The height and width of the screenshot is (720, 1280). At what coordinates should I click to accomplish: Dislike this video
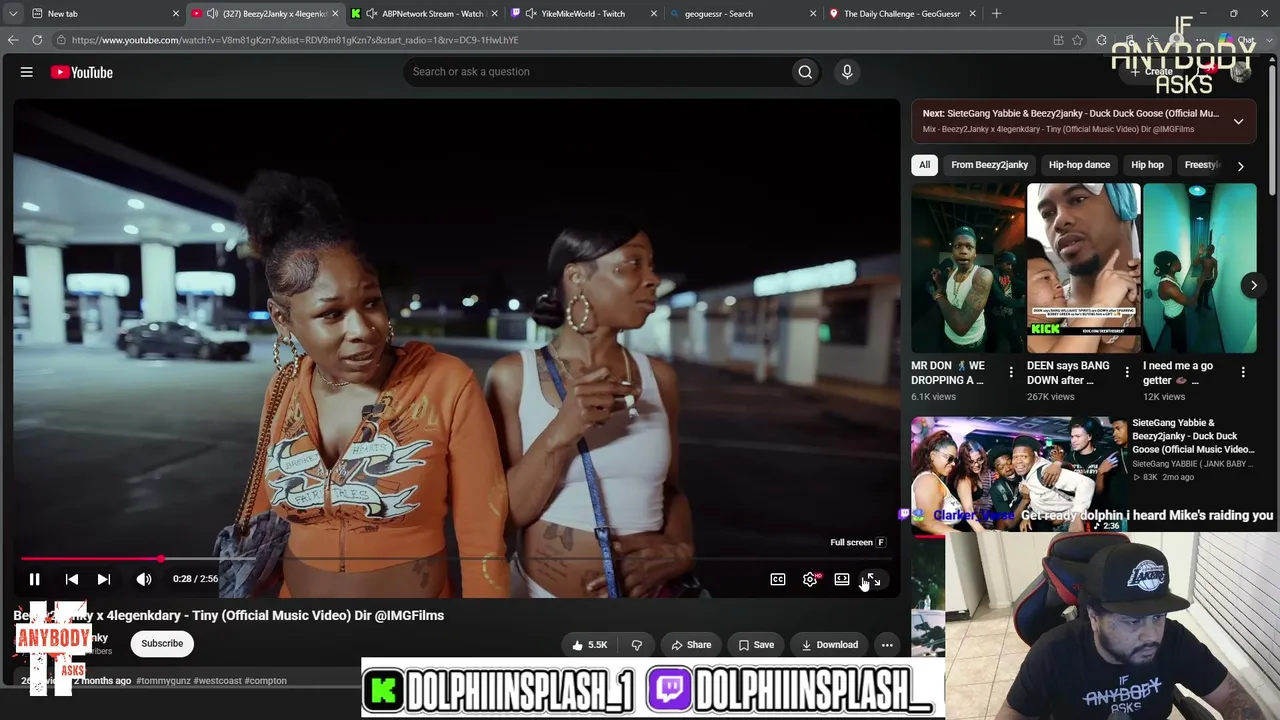636,645
